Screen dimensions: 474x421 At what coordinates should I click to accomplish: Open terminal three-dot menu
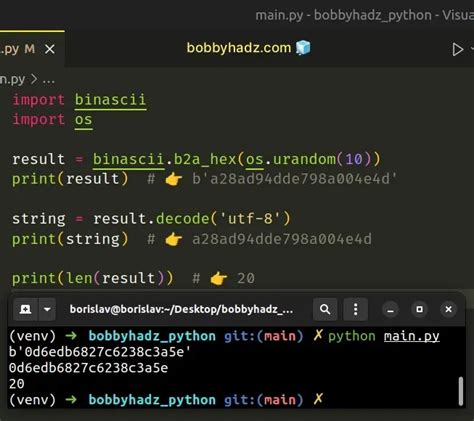click(356, 309)
